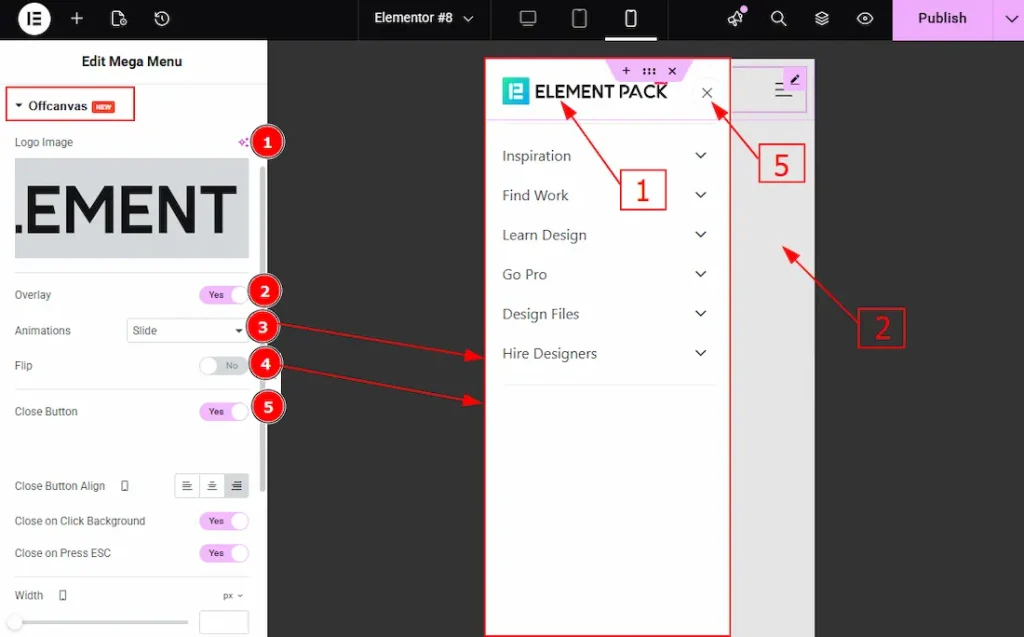Image resolution: width=1024 pixels, height=637 pixels.
Task: Click the AI sparkle icon beside Logo Image
Action: coord(243,142)
